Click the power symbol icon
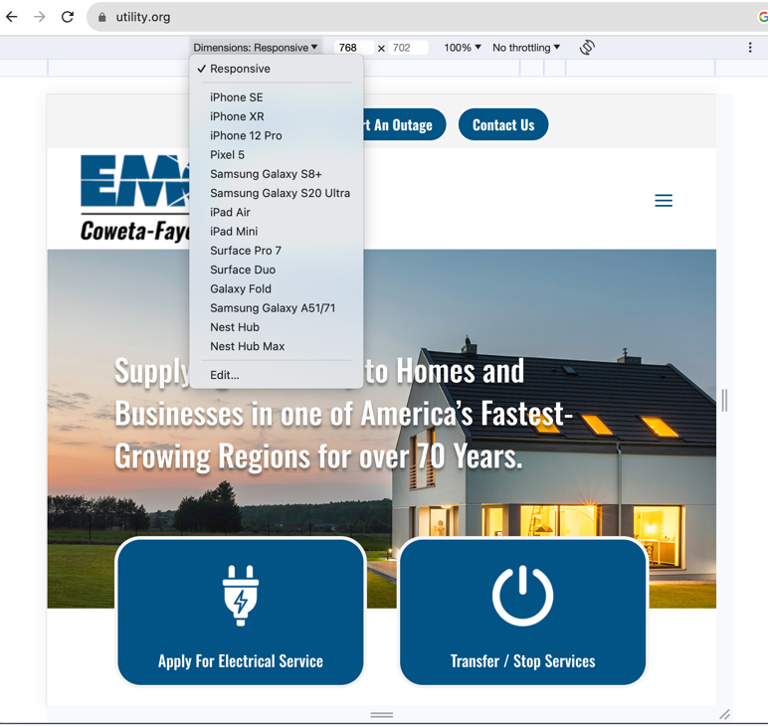 click(522, 595)
